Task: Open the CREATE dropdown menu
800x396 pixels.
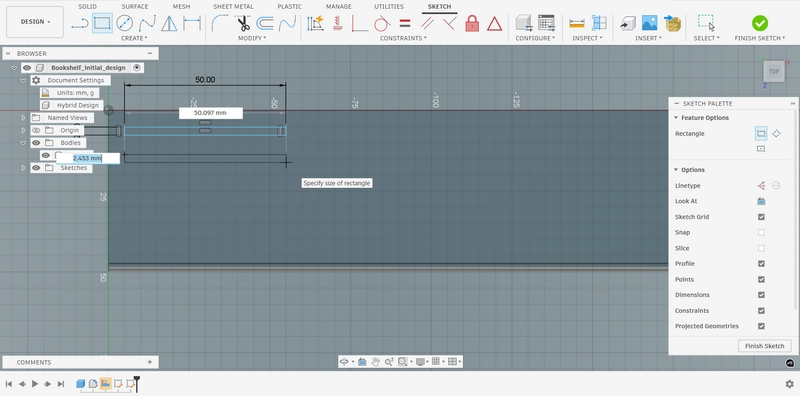Action: [134, 38]
